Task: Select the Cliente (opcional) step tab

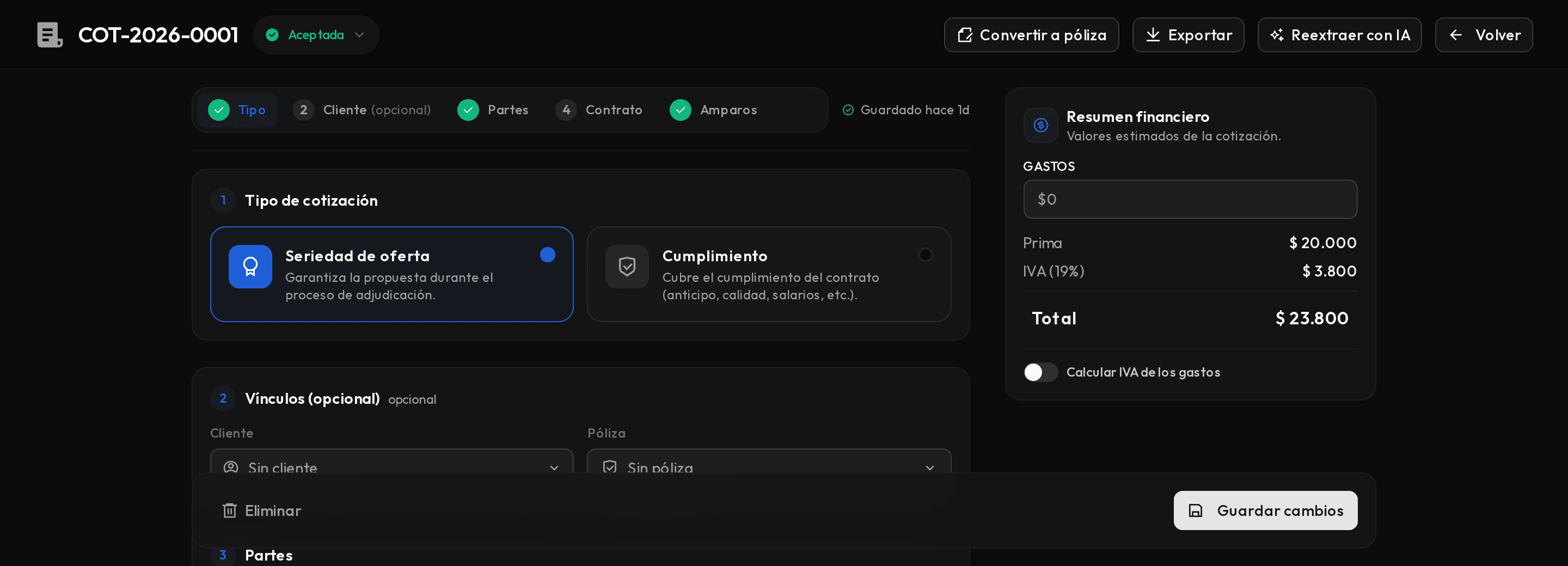Action: click(362, 110)
